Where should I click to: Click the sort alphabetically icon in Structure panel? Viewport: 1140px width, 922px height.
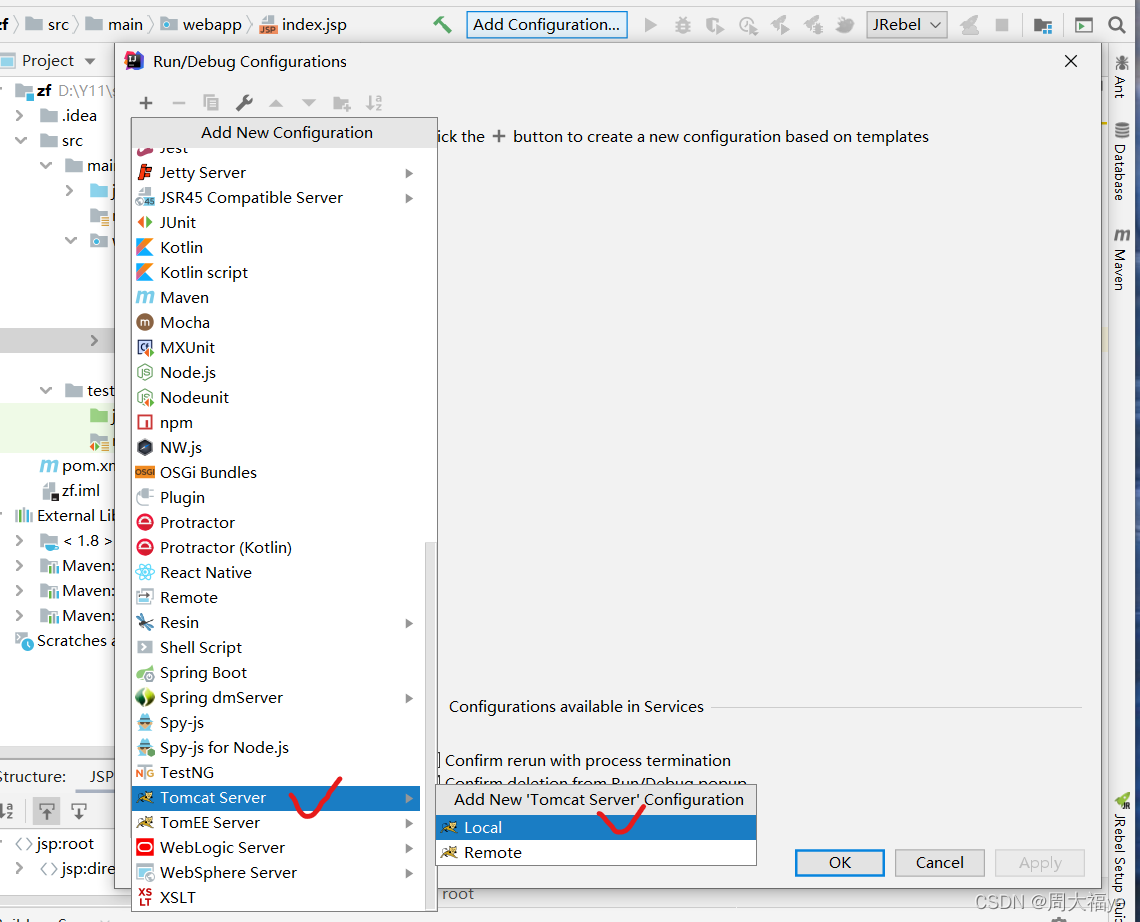(7, 811)
